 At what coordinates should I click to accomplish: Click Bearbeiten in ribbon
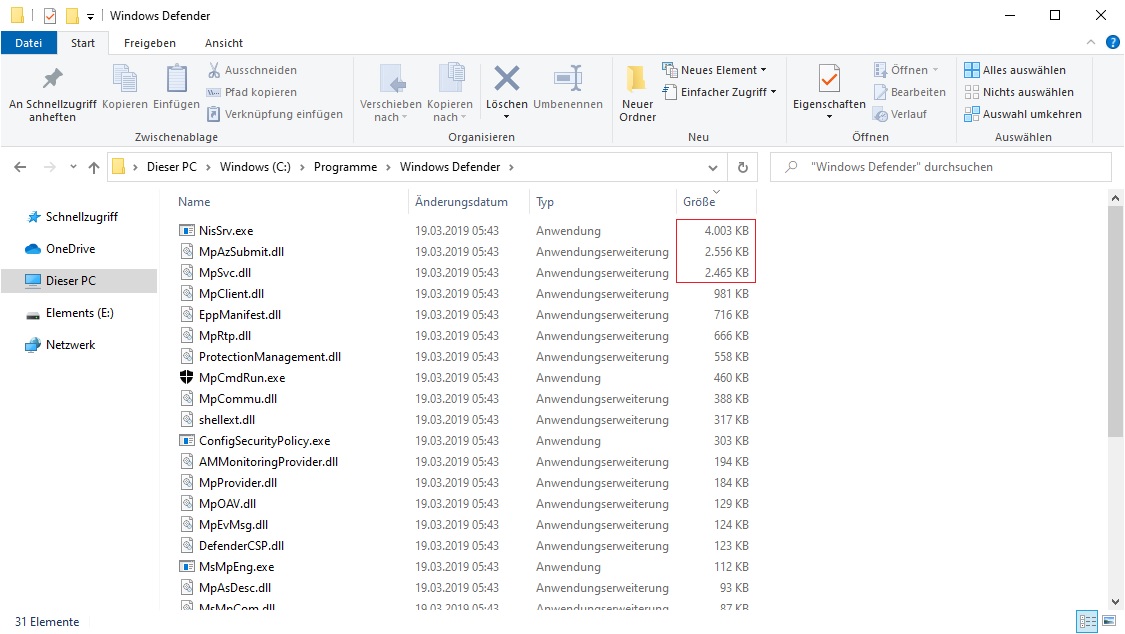point(910,92)
